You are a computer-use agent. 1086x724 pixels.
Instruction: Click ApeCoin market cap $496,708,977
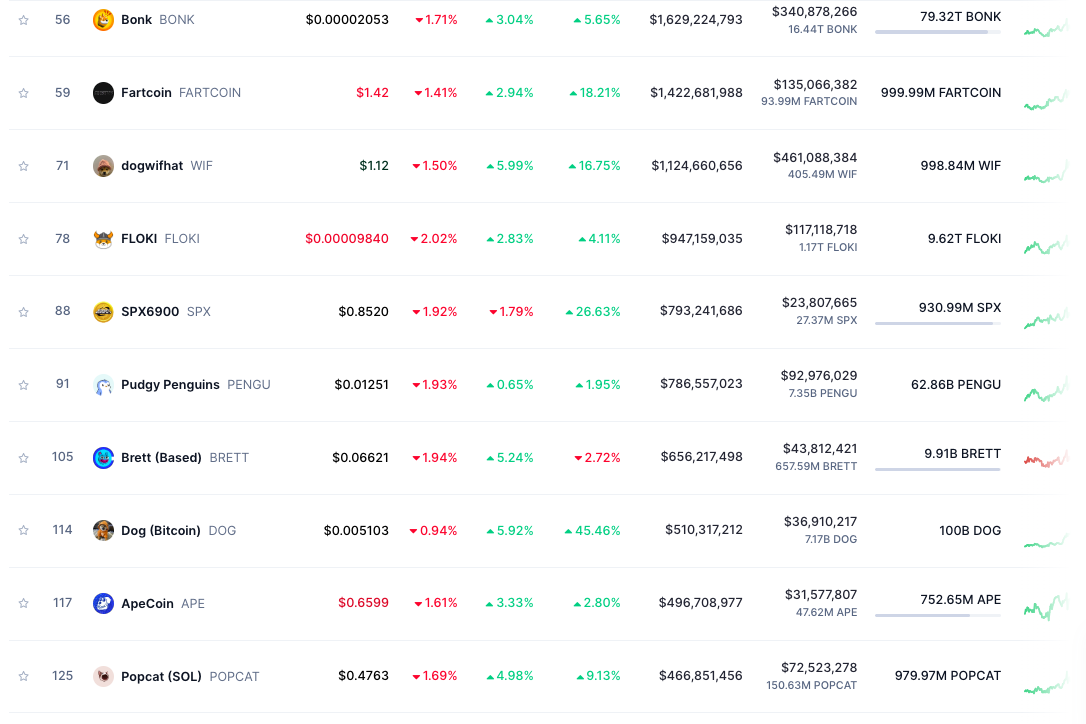click(x=700, y=604)
